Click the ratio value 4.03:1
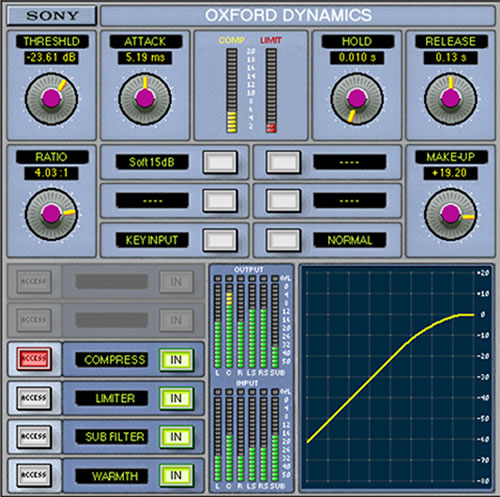500x497 pixels. pyautogui.click(x=51, y=173)
